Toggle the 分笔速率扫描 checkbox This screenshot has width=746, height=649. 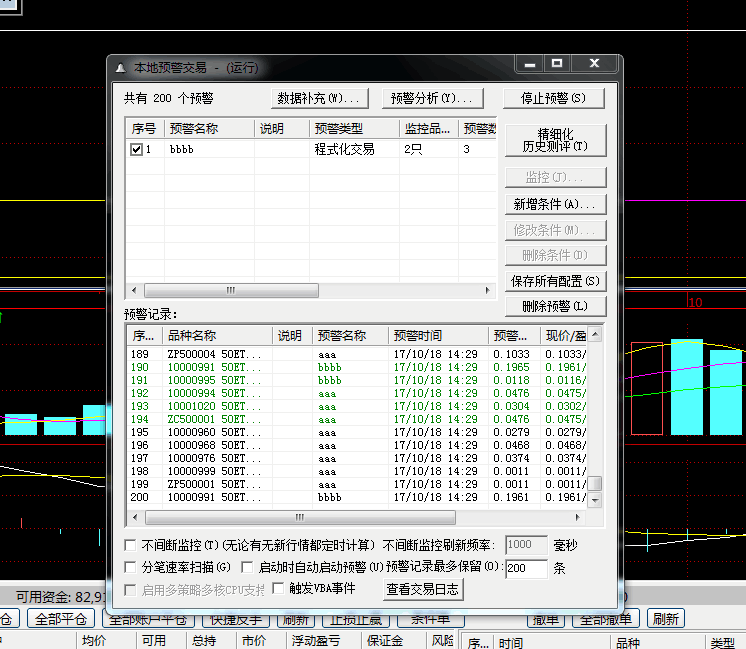tap(130, 567)
